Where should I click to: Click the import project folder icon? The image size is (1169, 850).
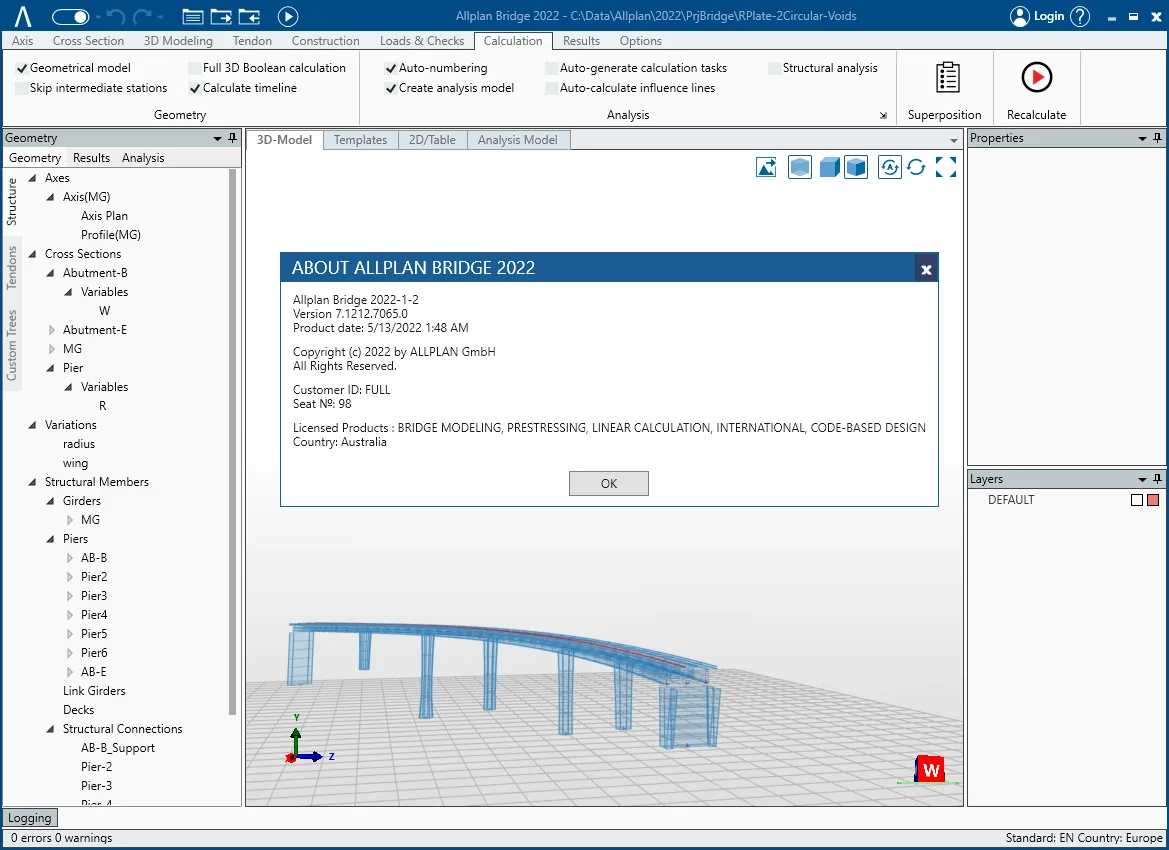click(249, 16)
